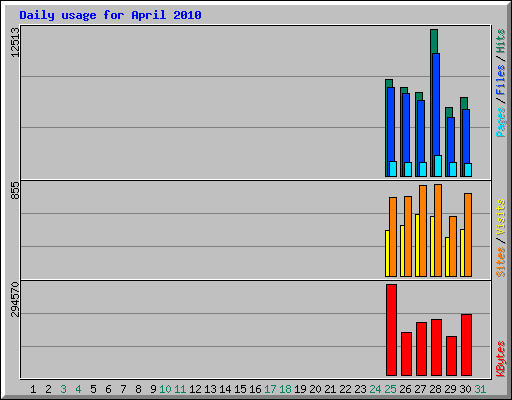Click green day label 4 on the x-axis

coord(78,389)
